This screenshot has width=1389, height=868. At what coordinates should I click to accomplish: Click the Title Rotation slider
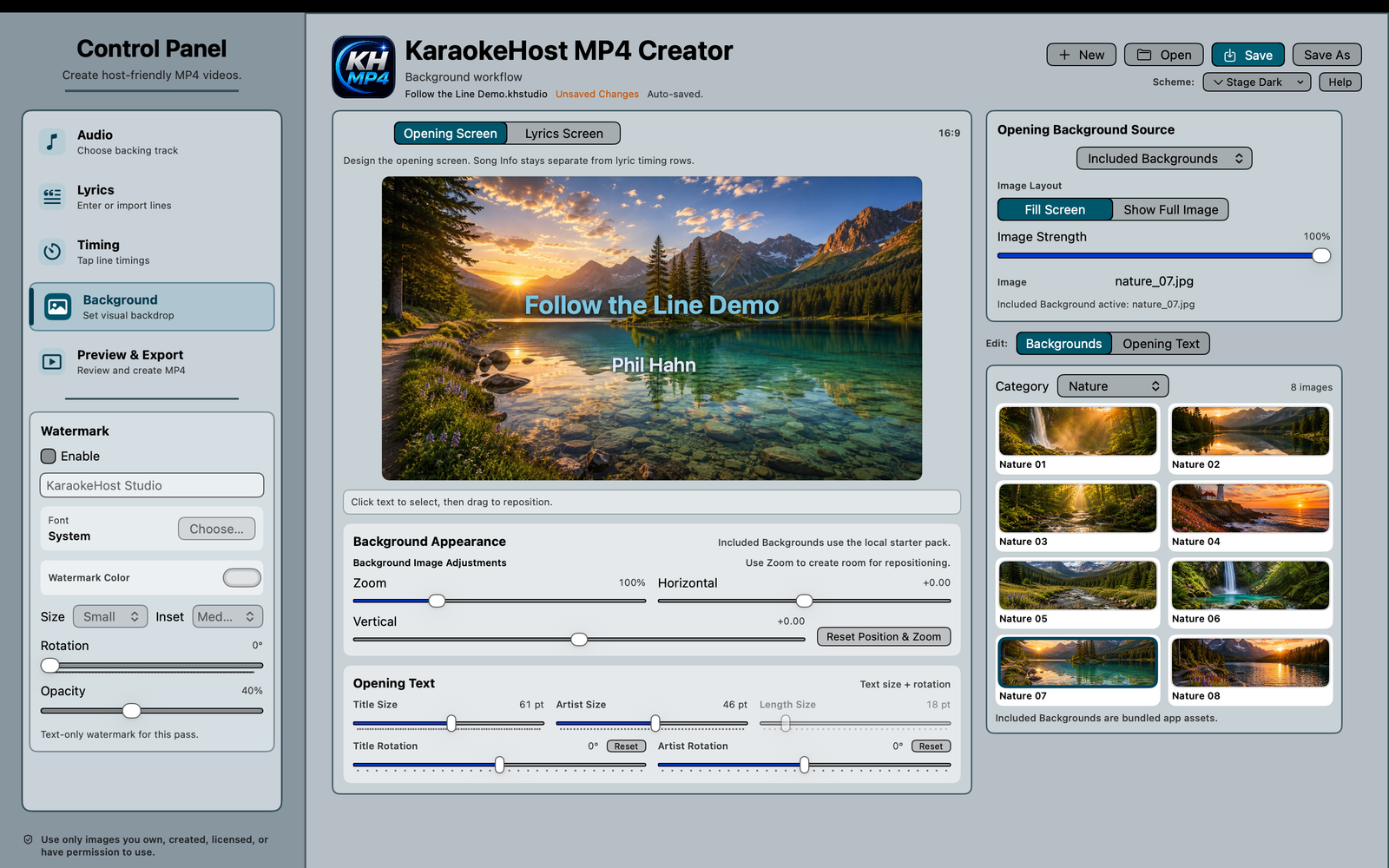(500, 765)
